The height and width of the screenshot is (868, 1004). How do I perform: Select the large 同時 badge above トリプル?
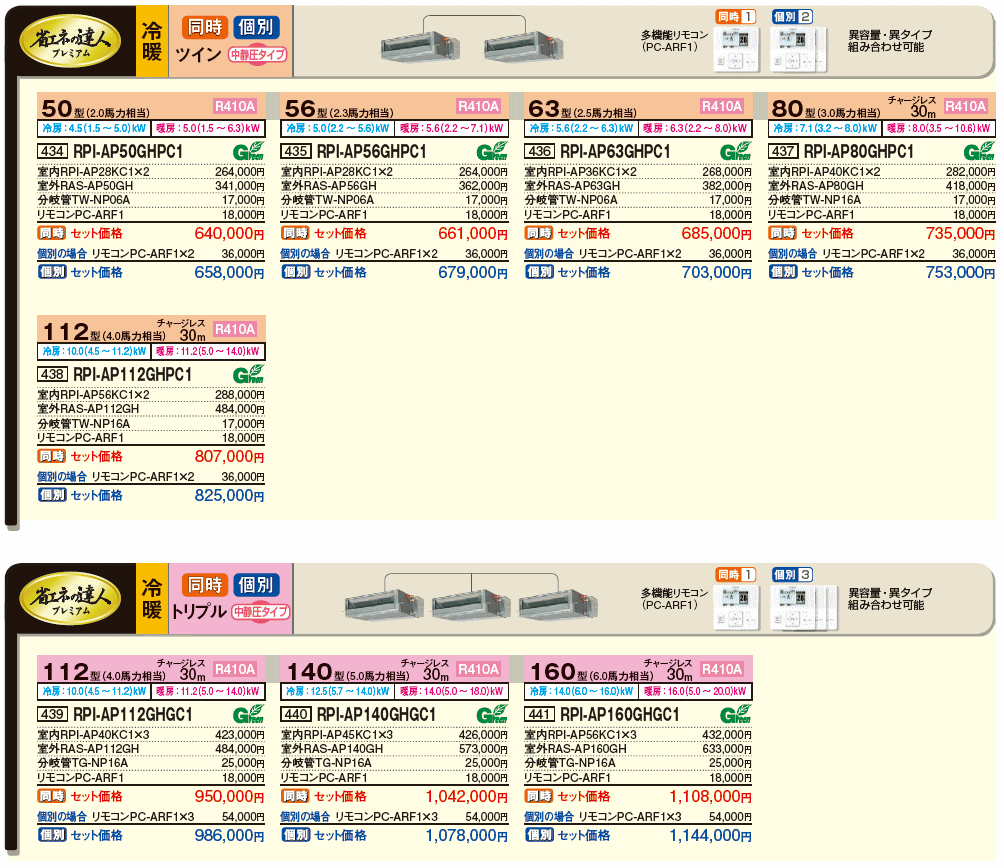point(205,584)
